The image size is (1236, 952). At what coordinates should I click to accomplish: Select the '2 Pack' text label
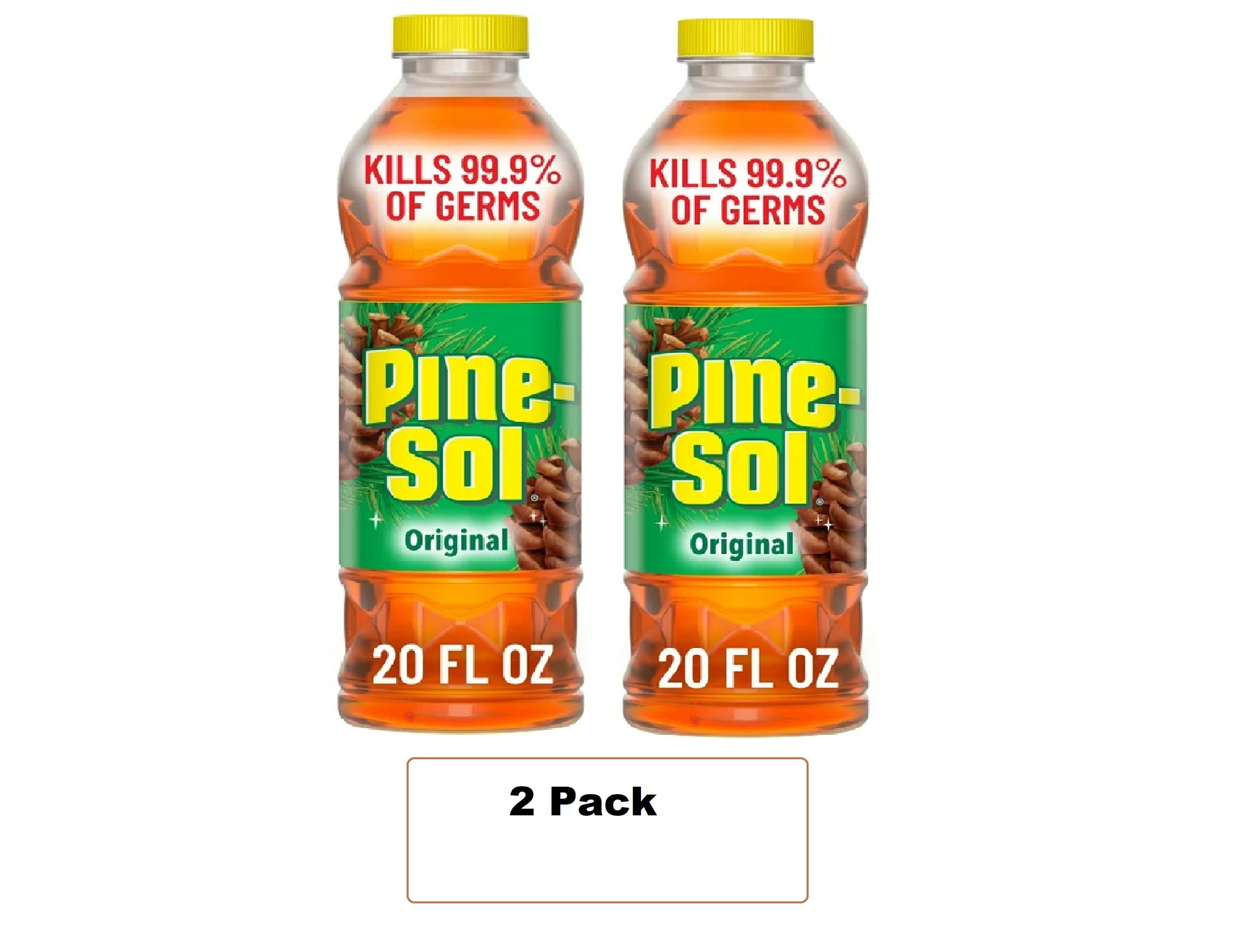[x=582, y=802]
